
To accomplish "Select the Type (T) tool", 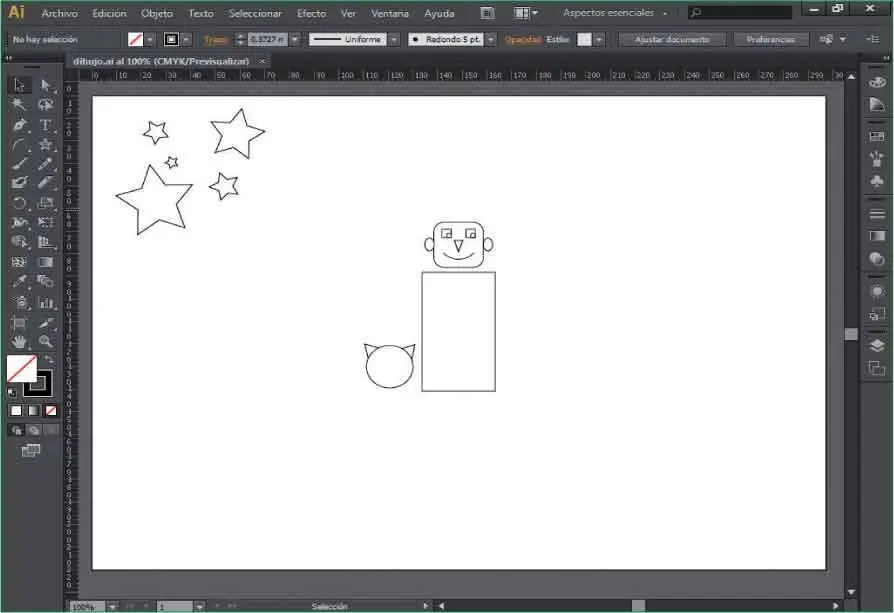I will tap(46, 124).
